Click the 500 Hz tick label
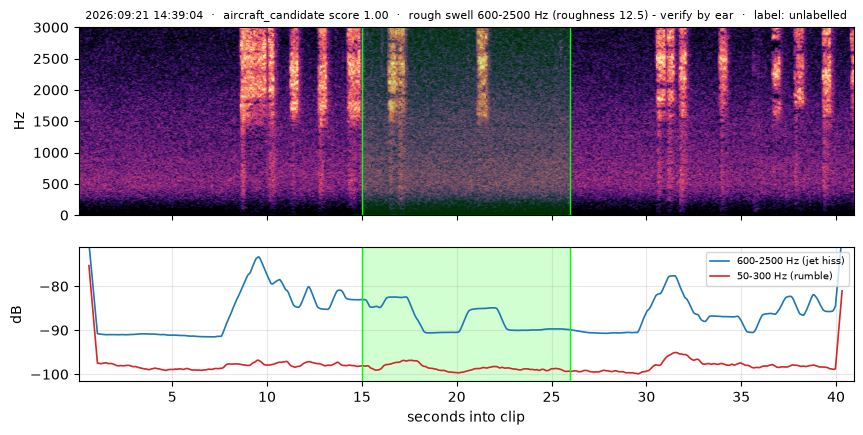This screenshot has width=863, height=435. pos(57,184)
